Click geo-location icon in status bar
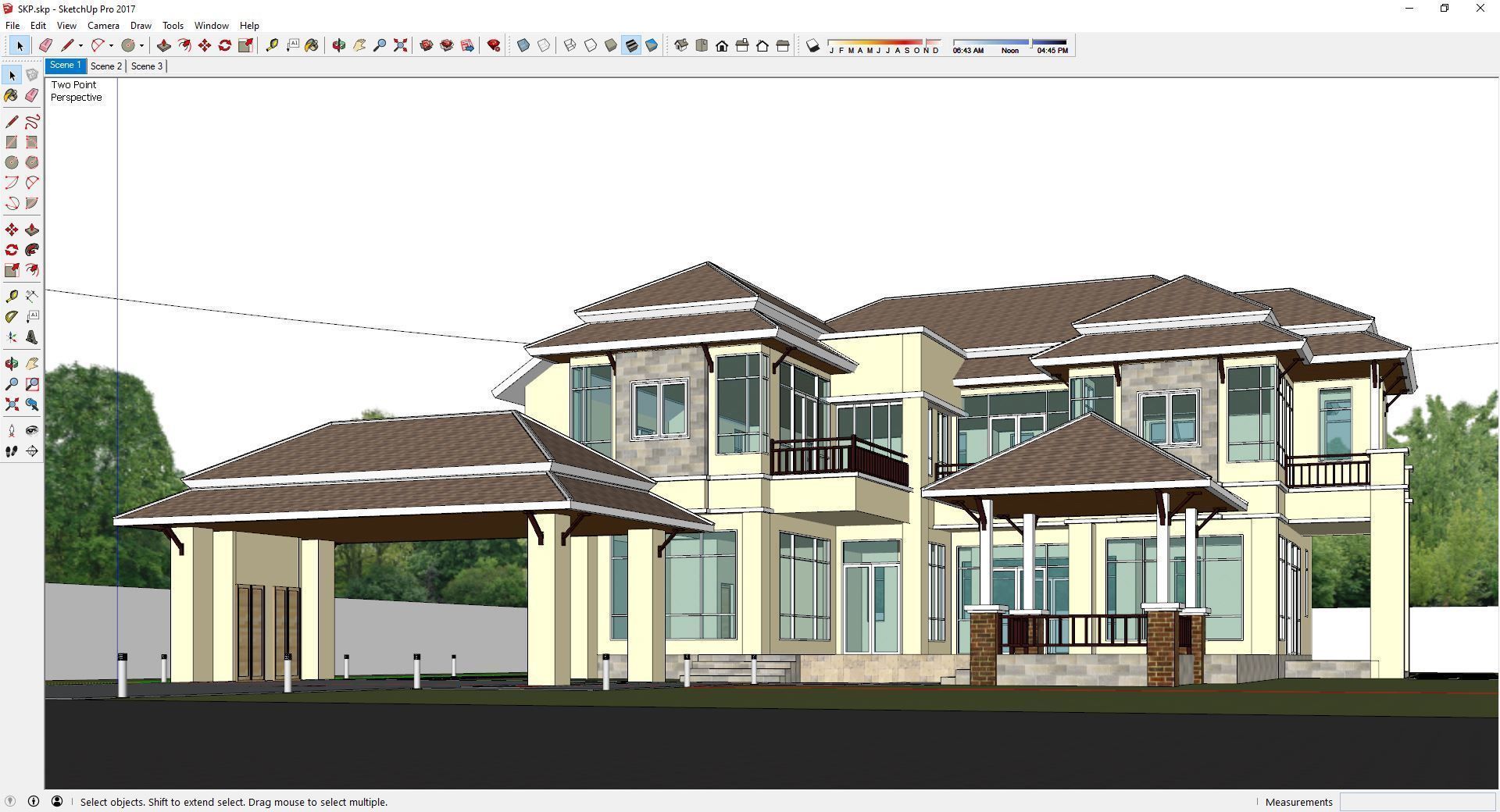 coord(10,802)
